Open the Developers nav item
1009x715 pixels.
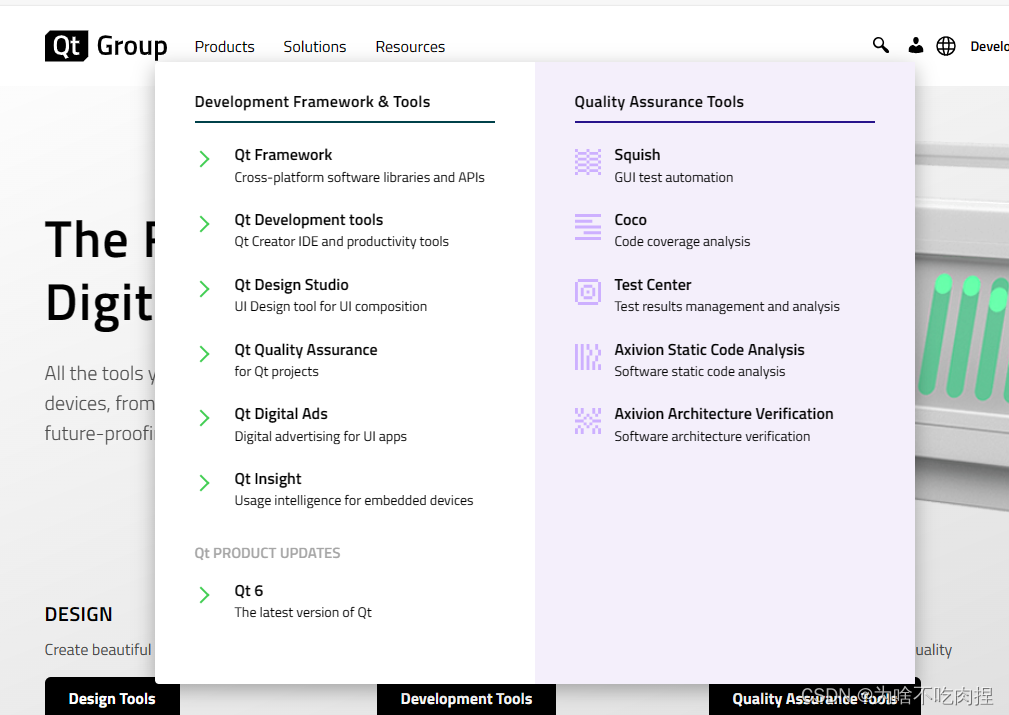[x=990, y=46]
